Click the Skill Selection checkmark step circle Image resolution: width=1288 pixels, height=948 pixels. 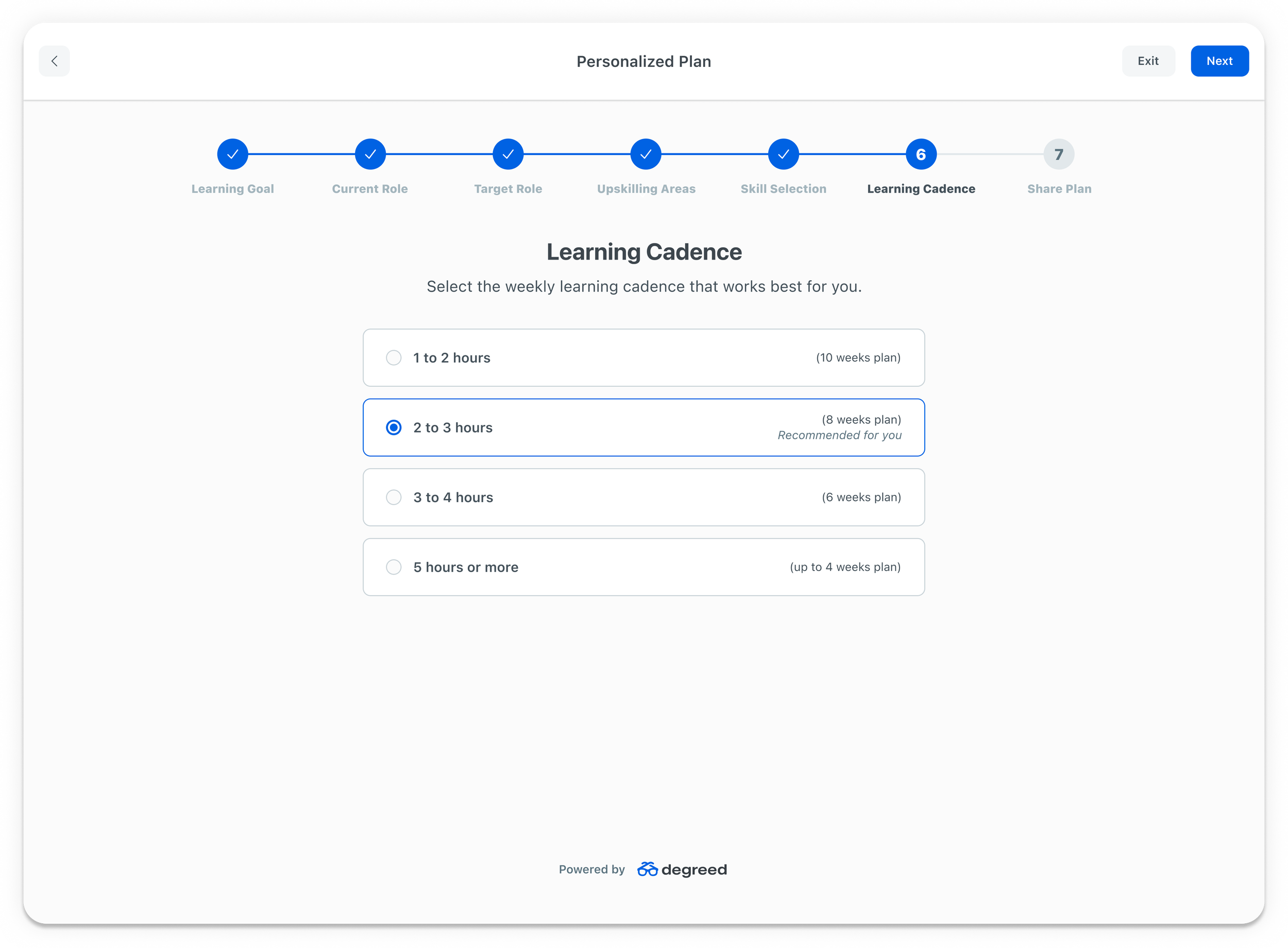pyautogui.click(x=784, y=154)
